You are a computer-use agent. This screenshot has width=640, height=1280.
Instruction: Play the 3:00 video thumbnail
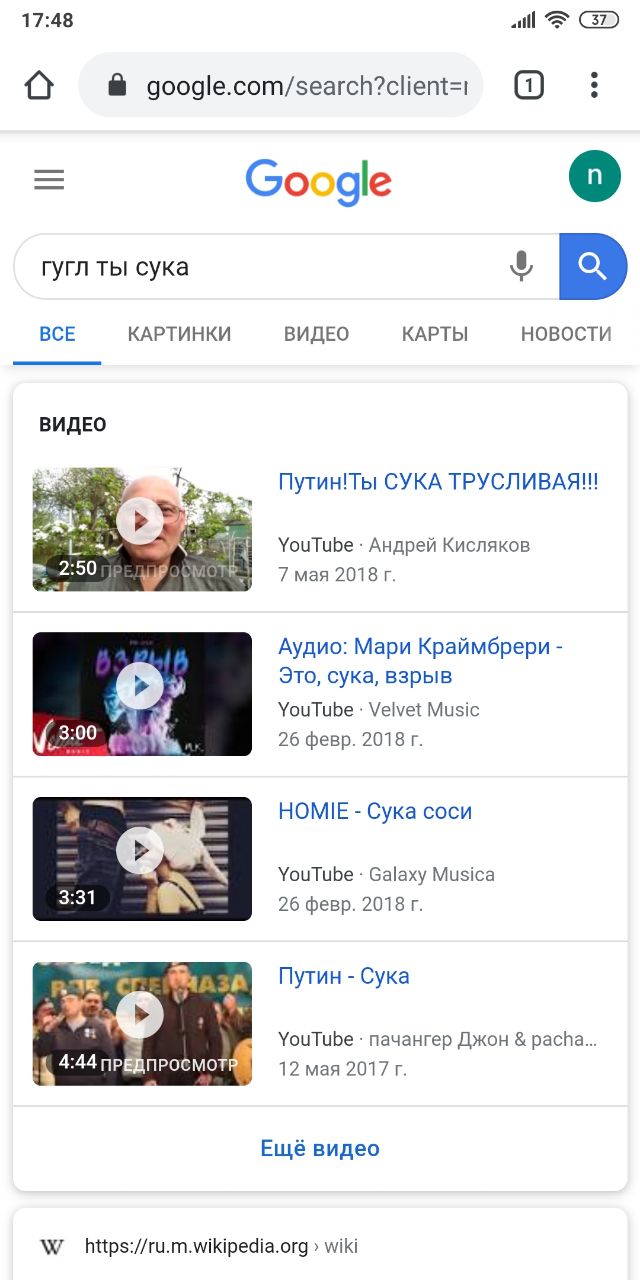tap(142, 694)
